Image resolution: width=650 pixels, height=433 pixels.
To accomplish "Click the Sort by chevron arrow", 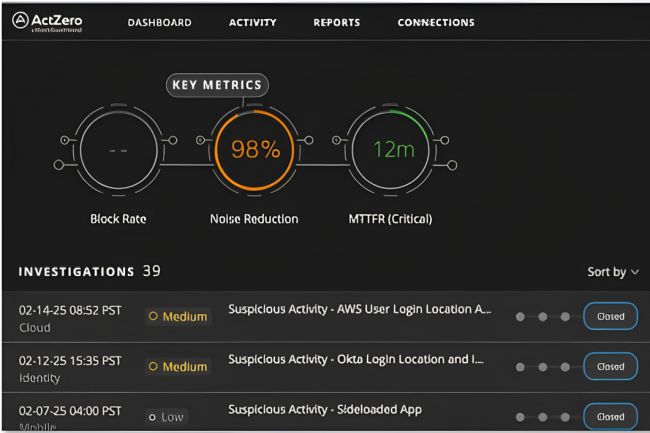I will pos(635,272).
